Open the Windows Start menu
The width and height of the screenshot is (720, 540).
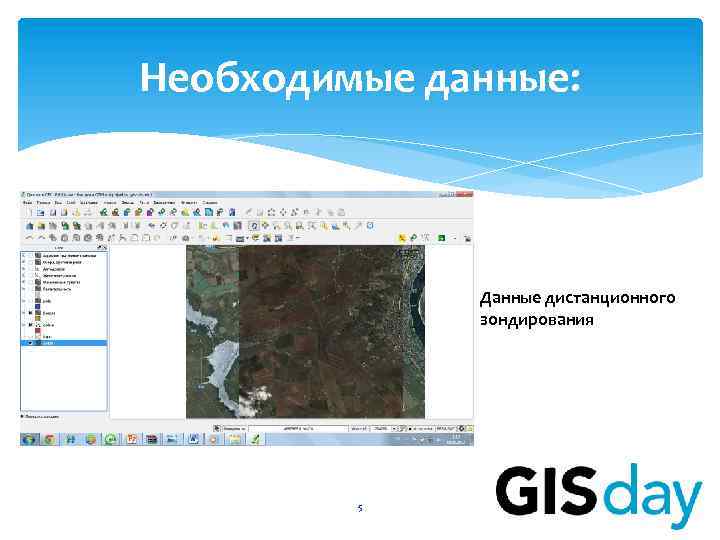click(x=29, y=439)
